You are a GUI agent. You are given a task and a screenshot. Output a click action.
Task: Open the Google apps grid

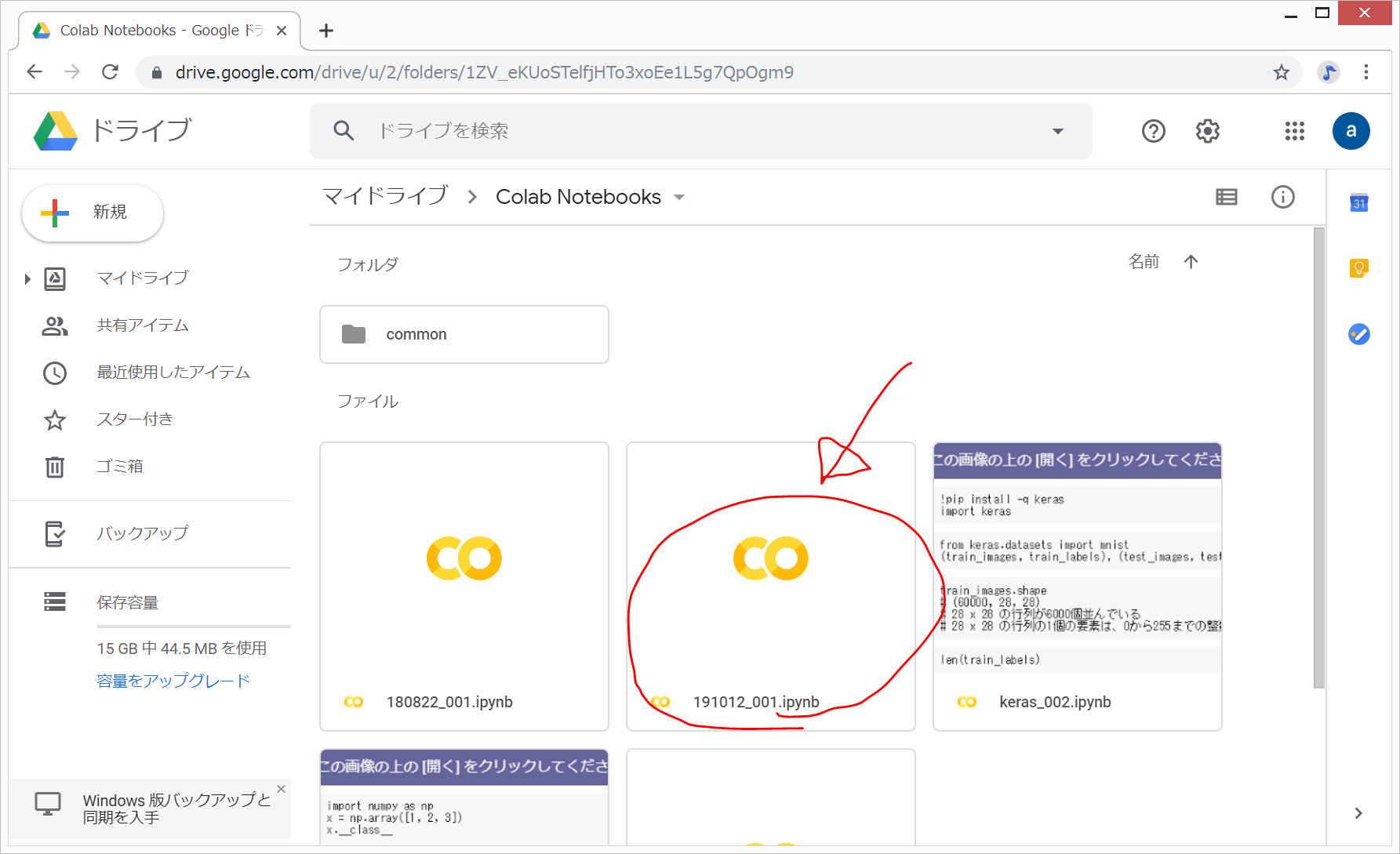pyautogui.click(x=1294, y=131)
